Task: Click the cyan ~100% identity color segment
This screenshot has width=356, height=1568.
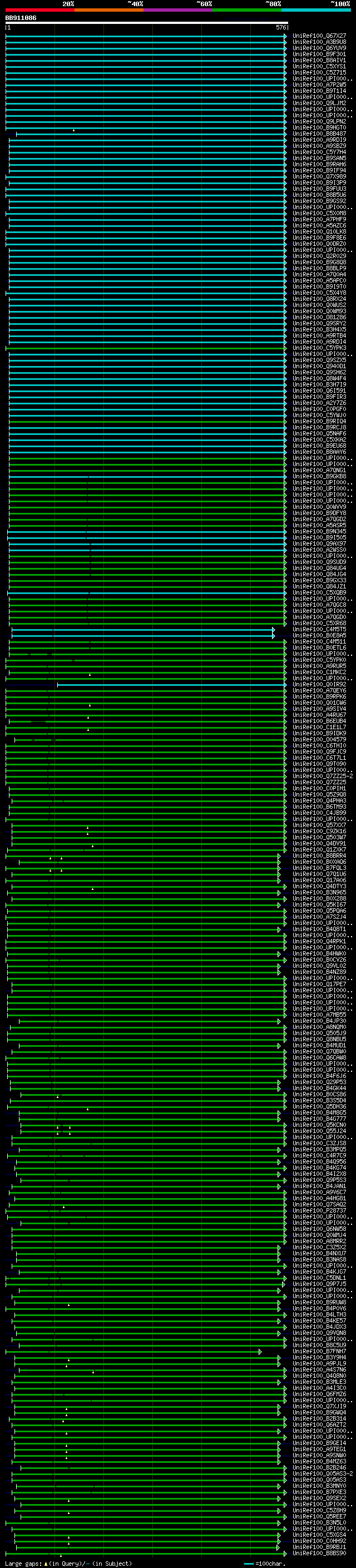Action: coord(316,10)
